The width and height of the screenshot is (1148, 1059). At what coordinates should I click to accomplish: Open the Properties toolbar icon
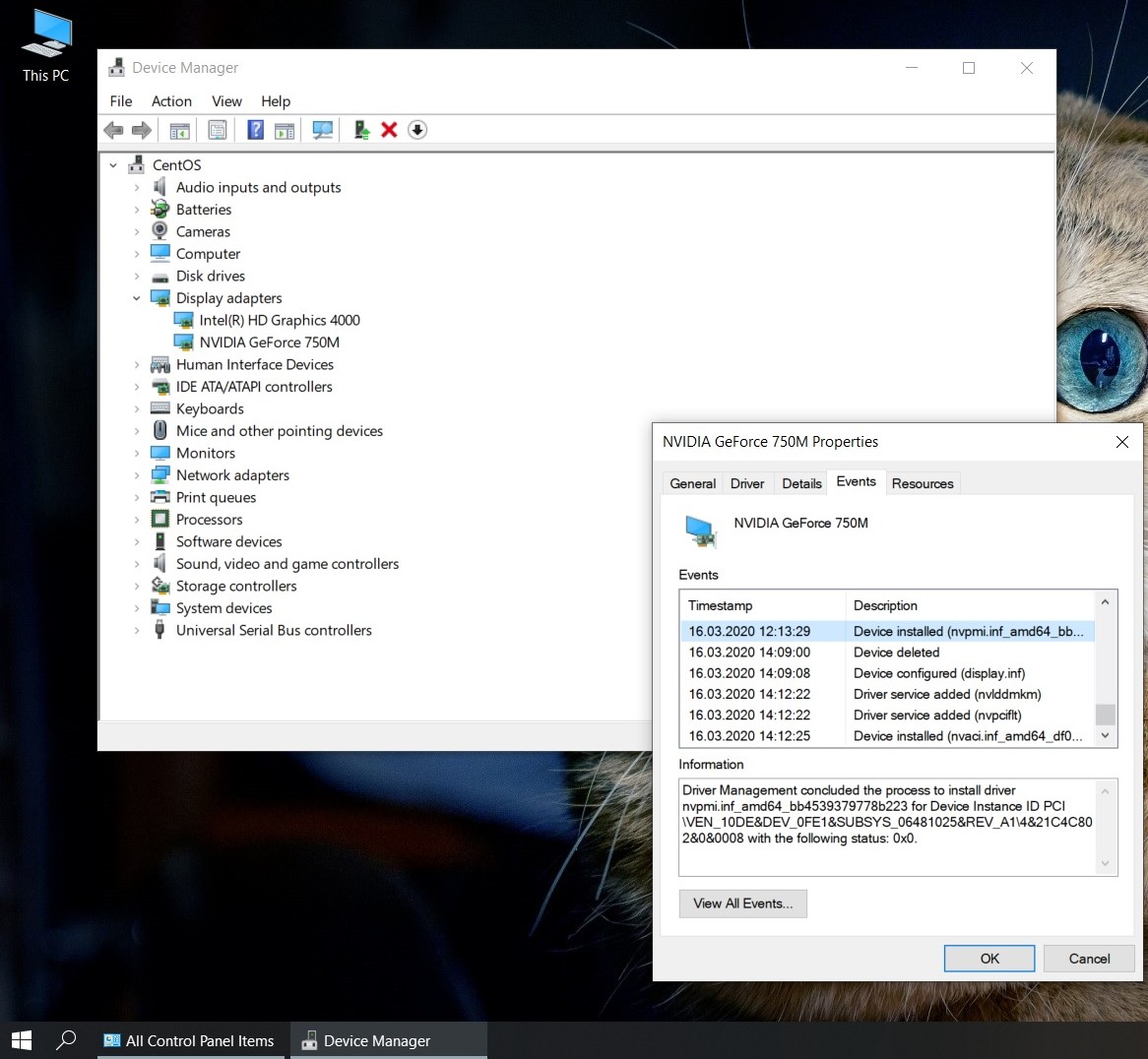218,130
